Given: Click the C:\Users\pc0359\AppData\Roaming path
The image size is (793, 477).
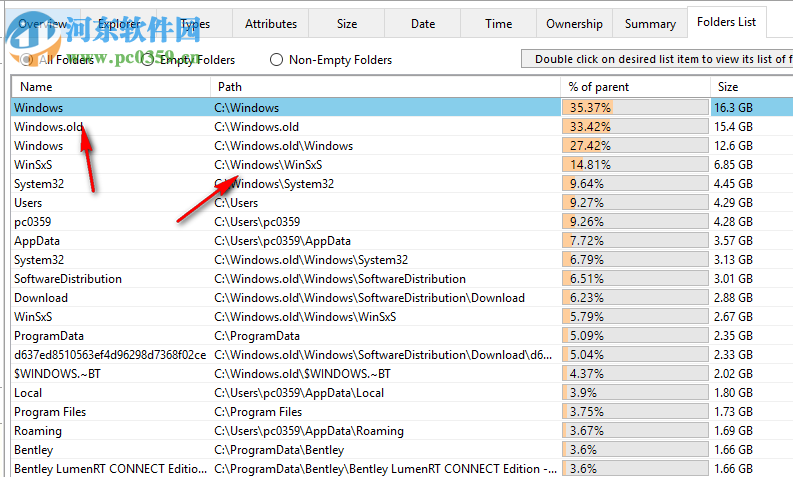Looking at the screenshot, I should click(x=309, y=431).
